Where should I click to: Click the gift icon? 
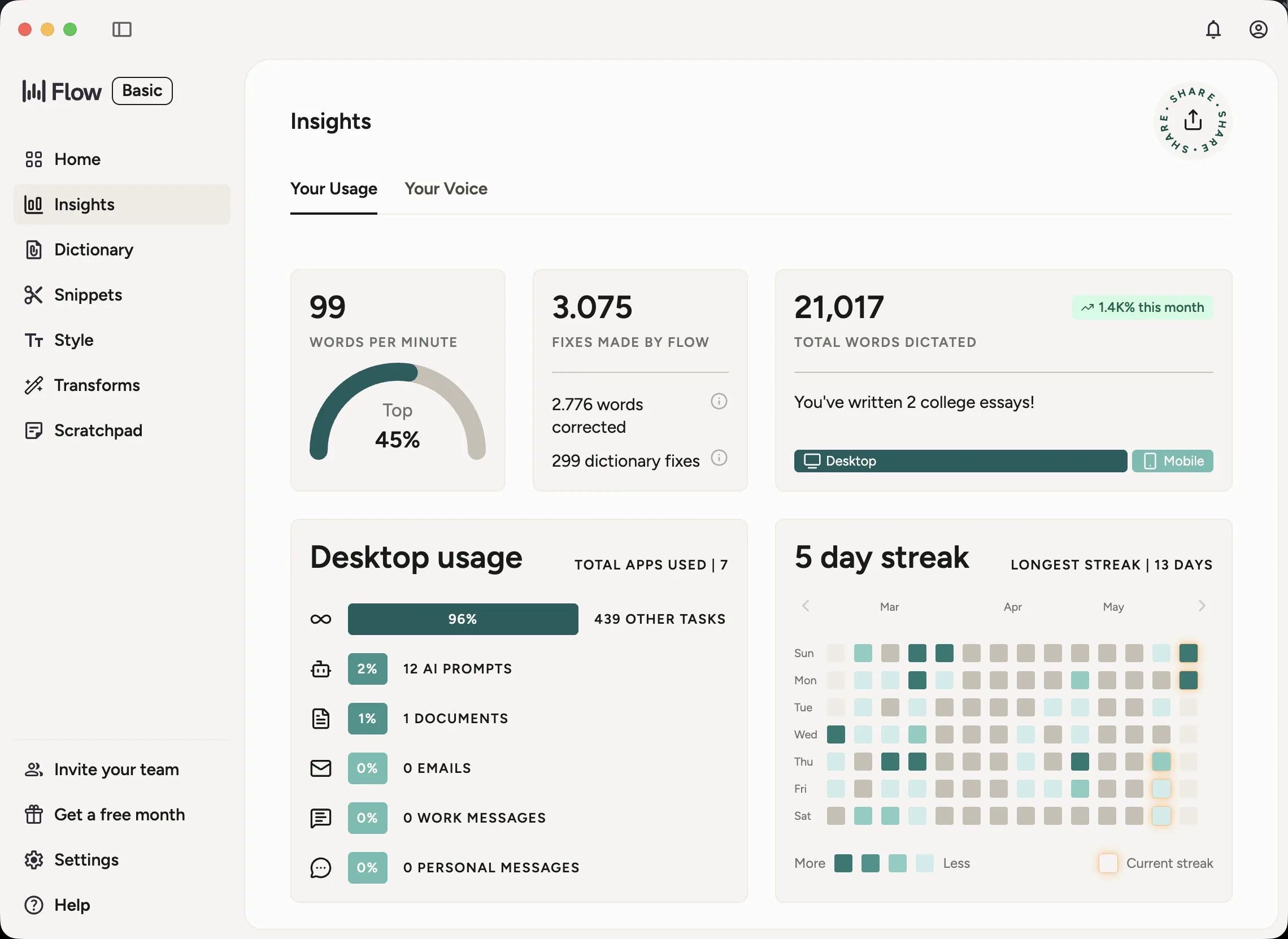(x=33, y=815)
